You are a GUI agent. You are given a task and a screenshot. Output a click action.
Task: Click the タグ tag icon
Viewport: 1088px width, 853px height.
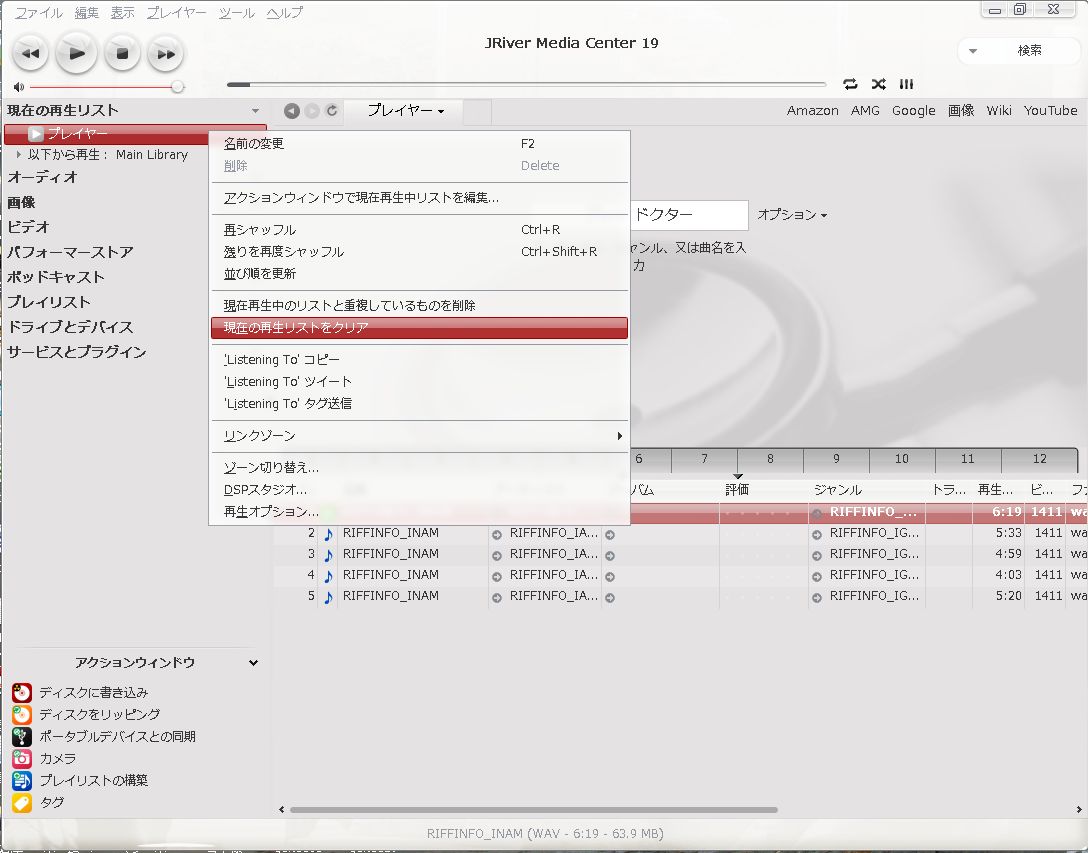[x=22, y=802]
